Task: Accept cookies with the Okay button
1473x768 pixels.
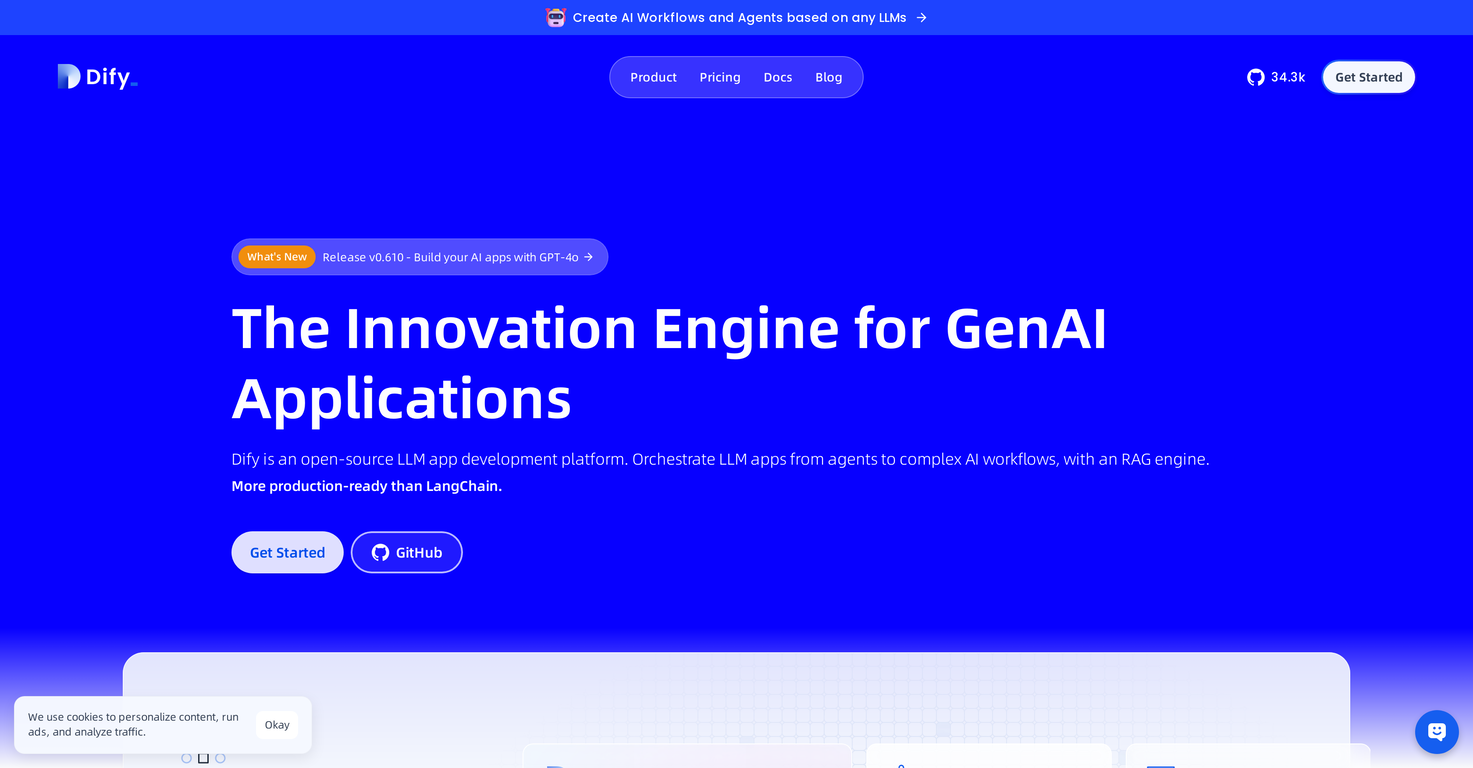Action: [277, 725]
